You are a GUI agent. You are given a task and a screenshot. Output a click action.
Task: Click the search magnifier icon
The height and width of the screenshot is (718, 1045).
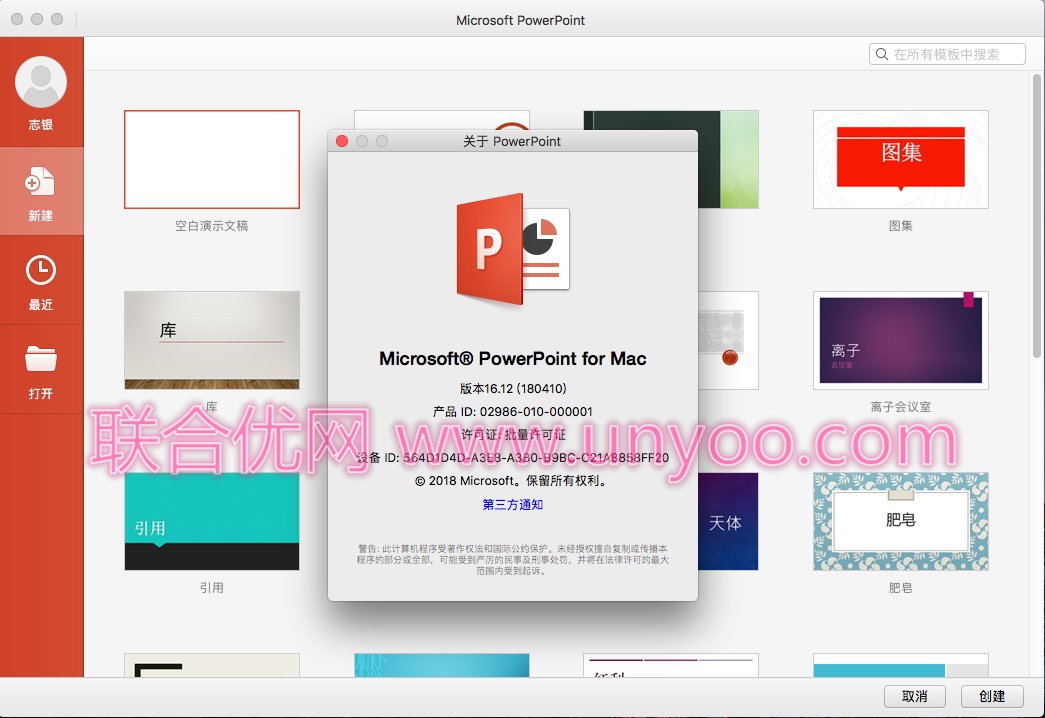(882, 54)
